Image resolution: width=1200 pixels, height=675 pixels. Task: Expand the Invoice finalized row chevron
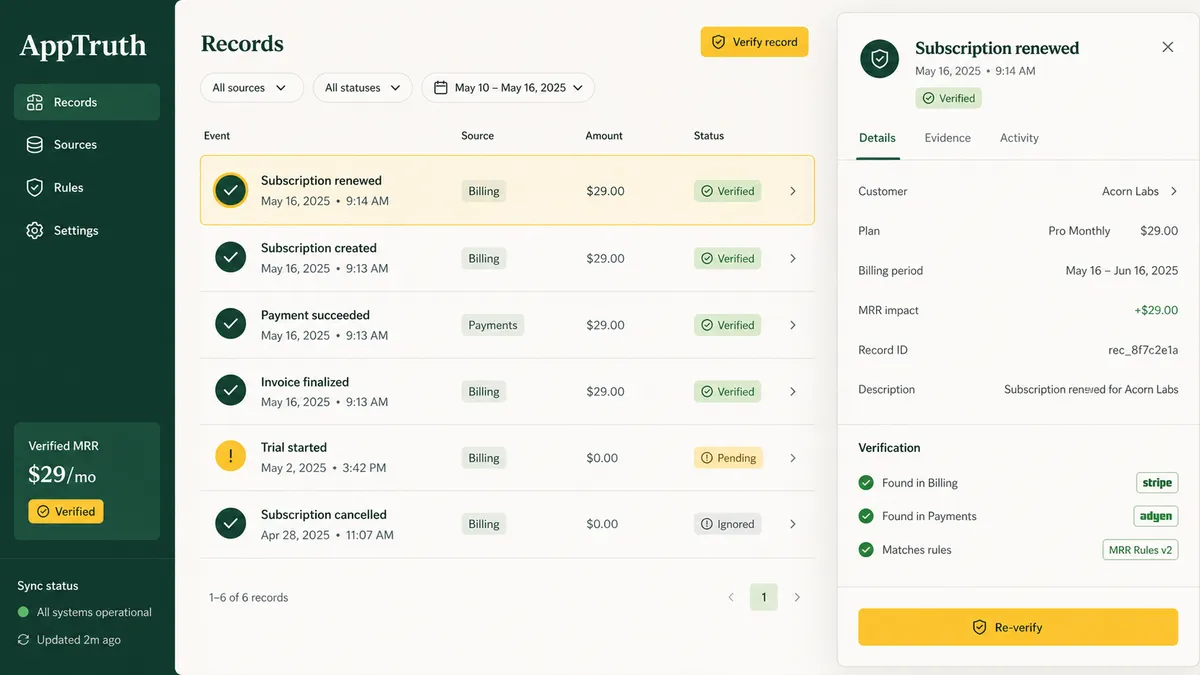click(x=793, y=392)
